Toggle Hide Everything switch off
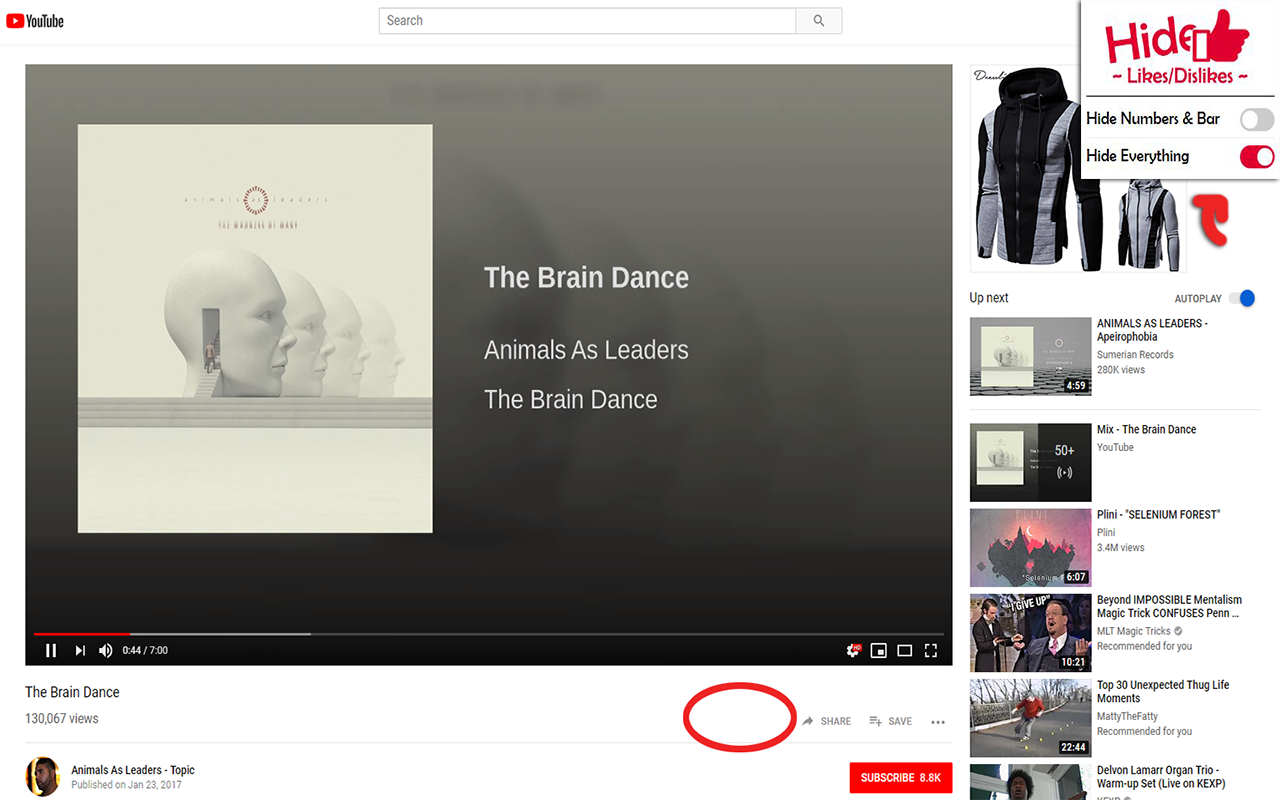This screenshot has width=1280, height=800. click(x=1257, y=157)
